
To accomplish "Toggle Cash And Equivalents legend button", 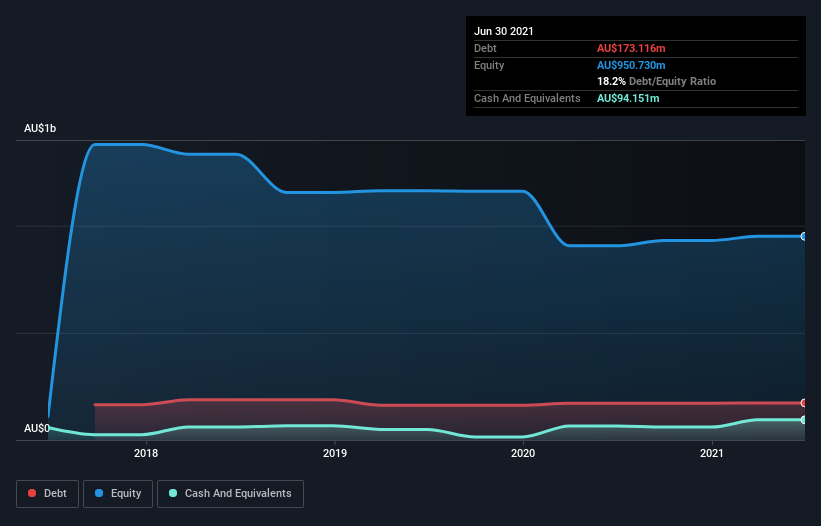I will [230, 494].
